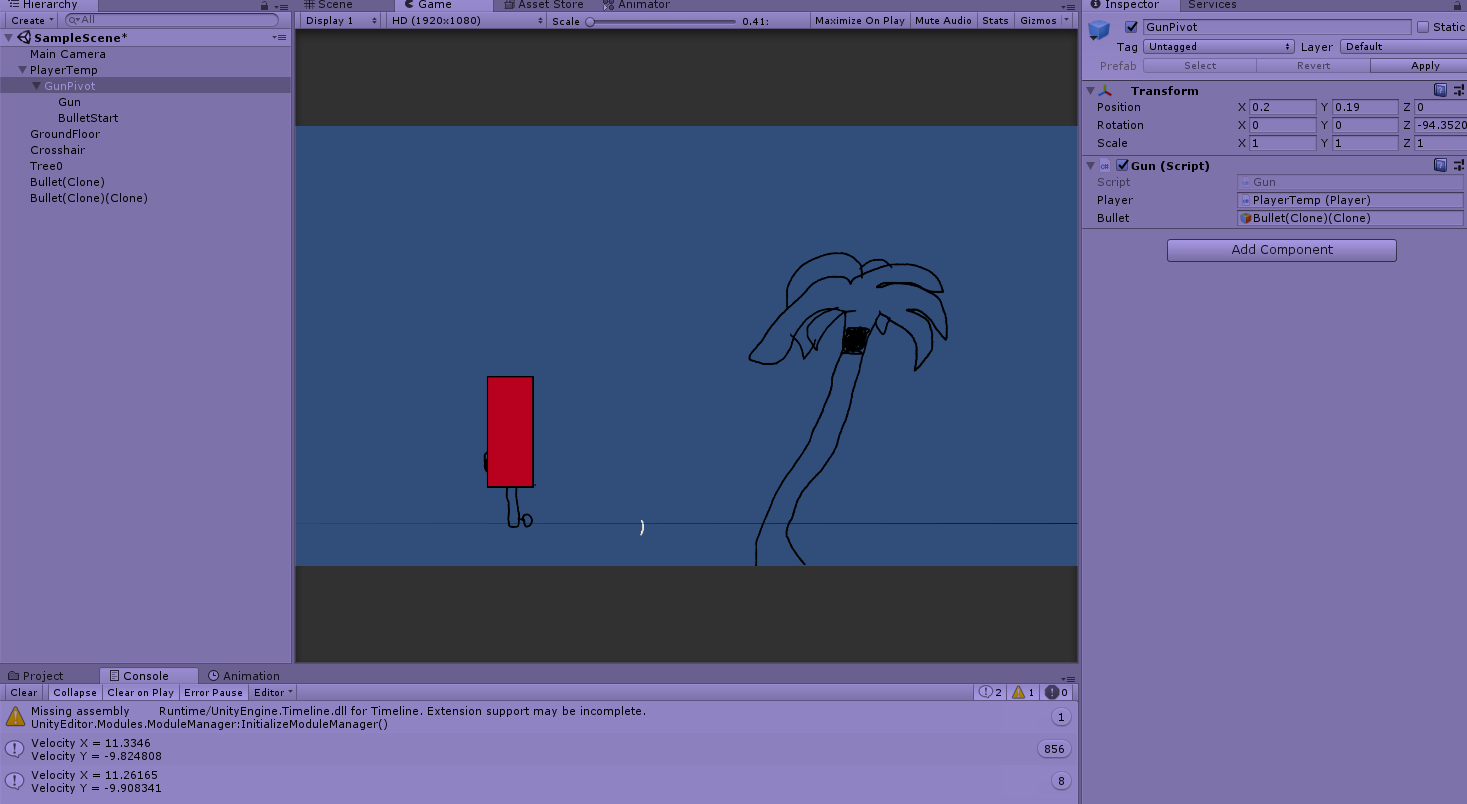1467x804 pixels.
Task: Click the Rotation Z value field
Action: (1440, 125)
